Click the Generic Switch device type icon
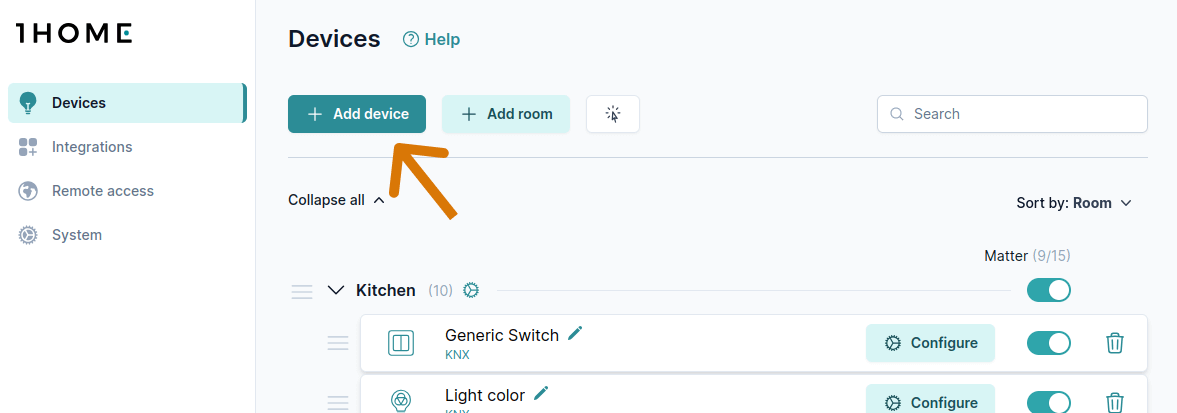The image size is (1177, 413). (400, 343)
